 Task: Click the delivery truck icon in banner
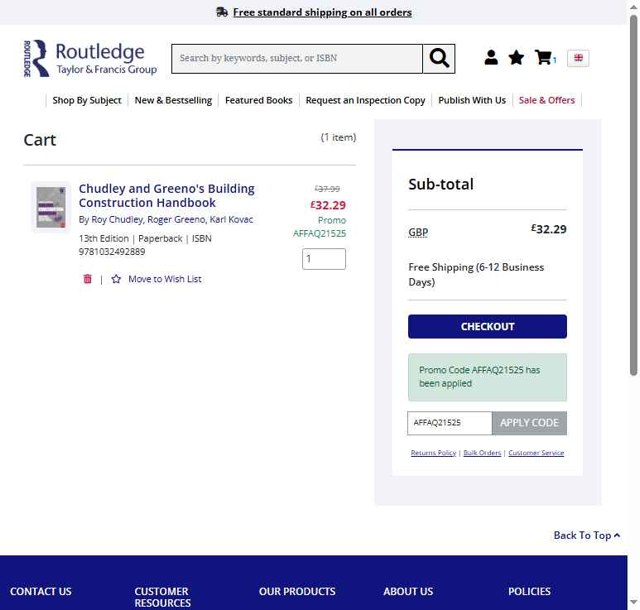[x=222, y=12]
